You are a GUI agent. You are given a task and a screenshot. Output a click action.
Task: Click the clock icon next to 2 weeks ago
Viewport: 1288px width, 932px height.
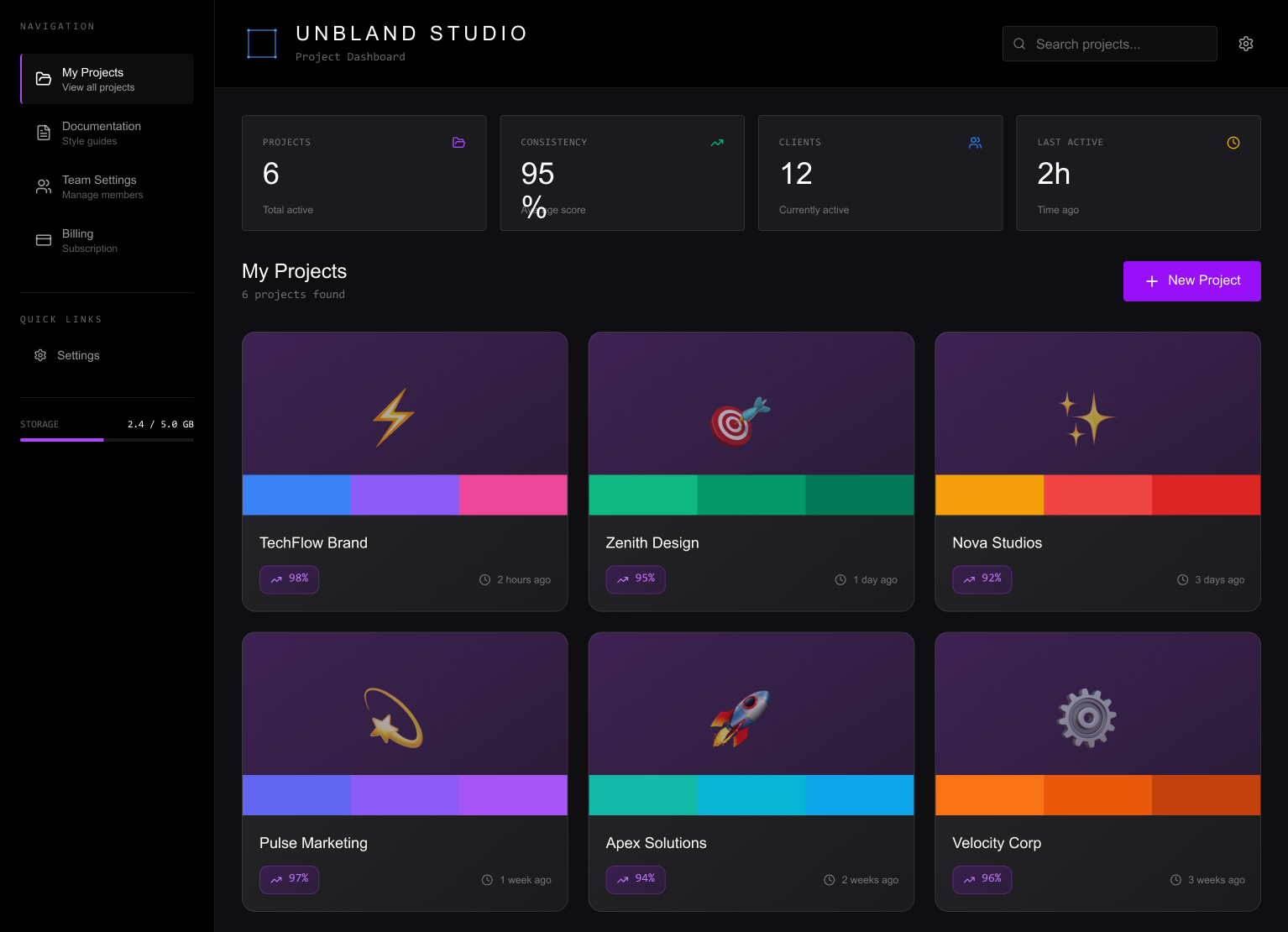(x=830, y=880)
